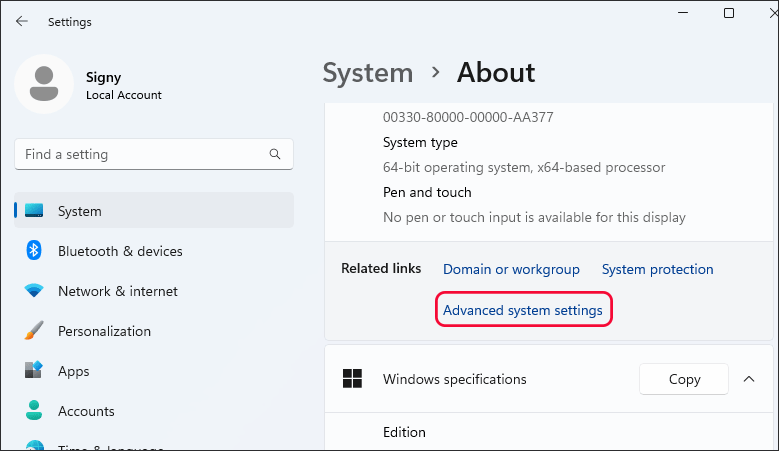Click the back arrow in title bar
The width and height of the screenshot is (779, 451).
point(22,21)
